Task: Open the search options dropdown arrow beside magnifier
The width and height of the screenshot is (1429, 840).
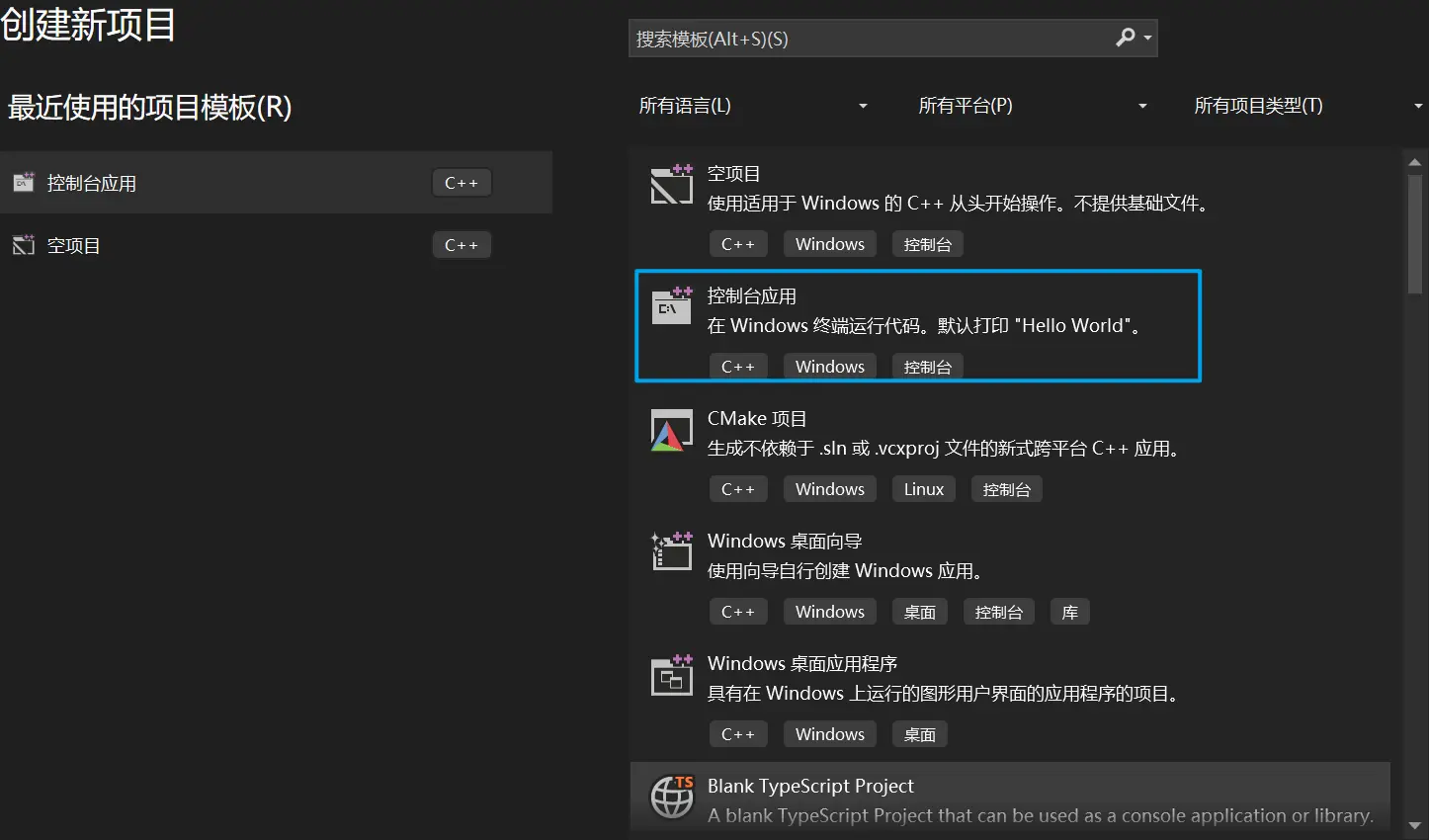Action: point(1147,39)
